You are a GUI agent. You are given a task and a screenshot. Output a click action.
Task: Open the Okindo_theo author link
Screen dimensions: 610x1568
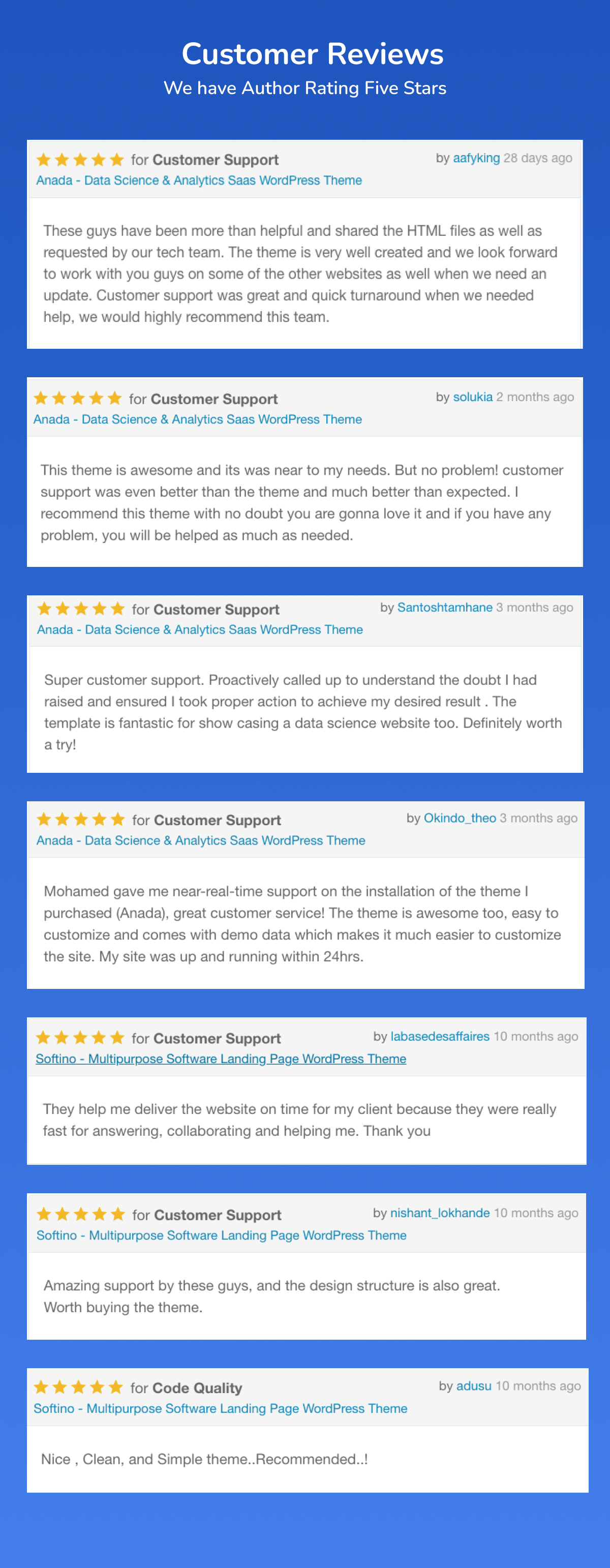tap(460, 818)
